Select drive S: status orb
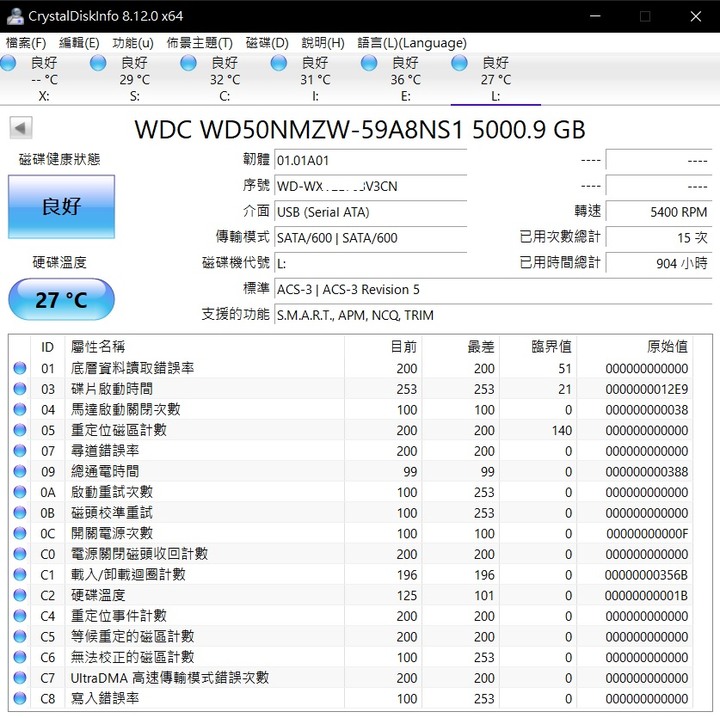Screen dimensions: 720x718 coord(98,63)
